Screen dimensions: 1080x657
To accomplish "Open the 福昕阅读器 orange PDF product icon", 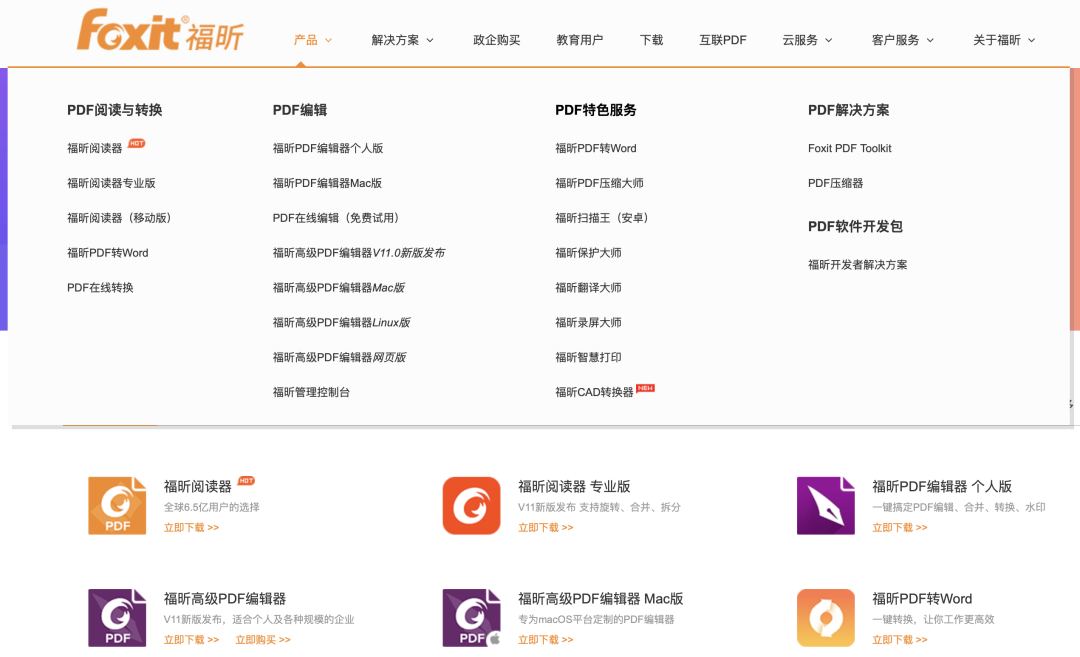I will [117, 505].
